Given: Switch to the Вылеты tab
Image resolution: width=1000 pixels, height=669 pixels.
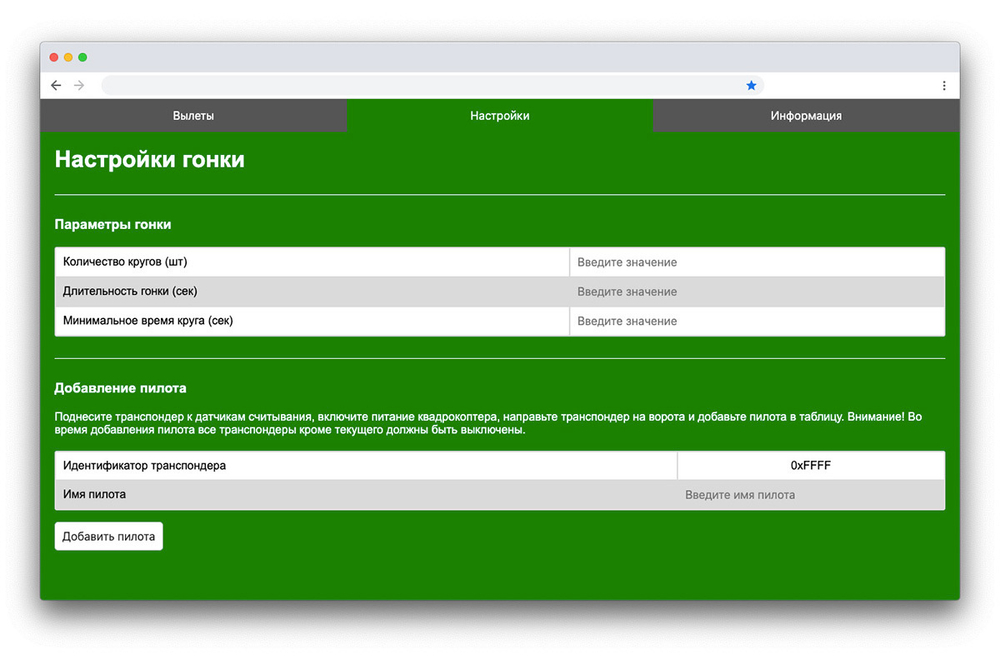Looking at the screenshot, I should [x=193, y=116].
